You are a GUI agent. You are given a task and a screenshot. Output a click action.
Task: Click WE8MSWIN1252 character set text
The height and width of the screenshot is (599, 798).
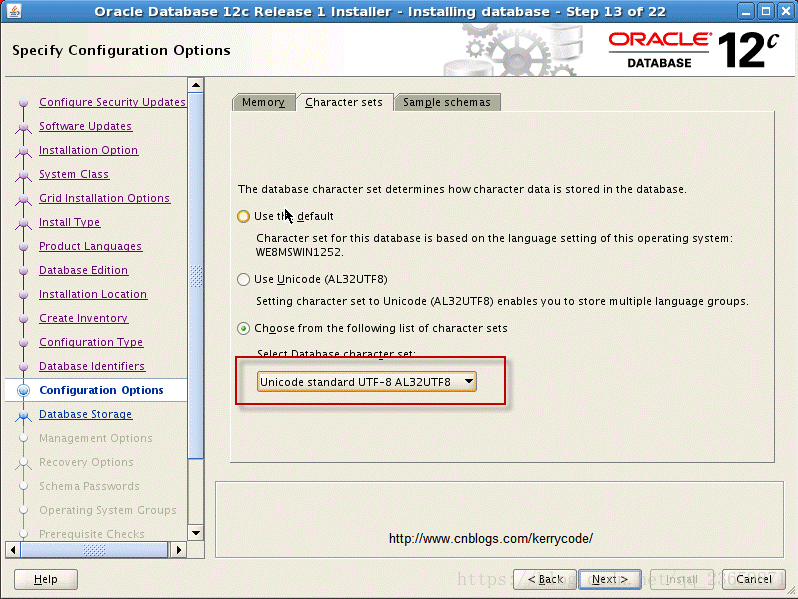pyautogui.click(x=300, y=252)
